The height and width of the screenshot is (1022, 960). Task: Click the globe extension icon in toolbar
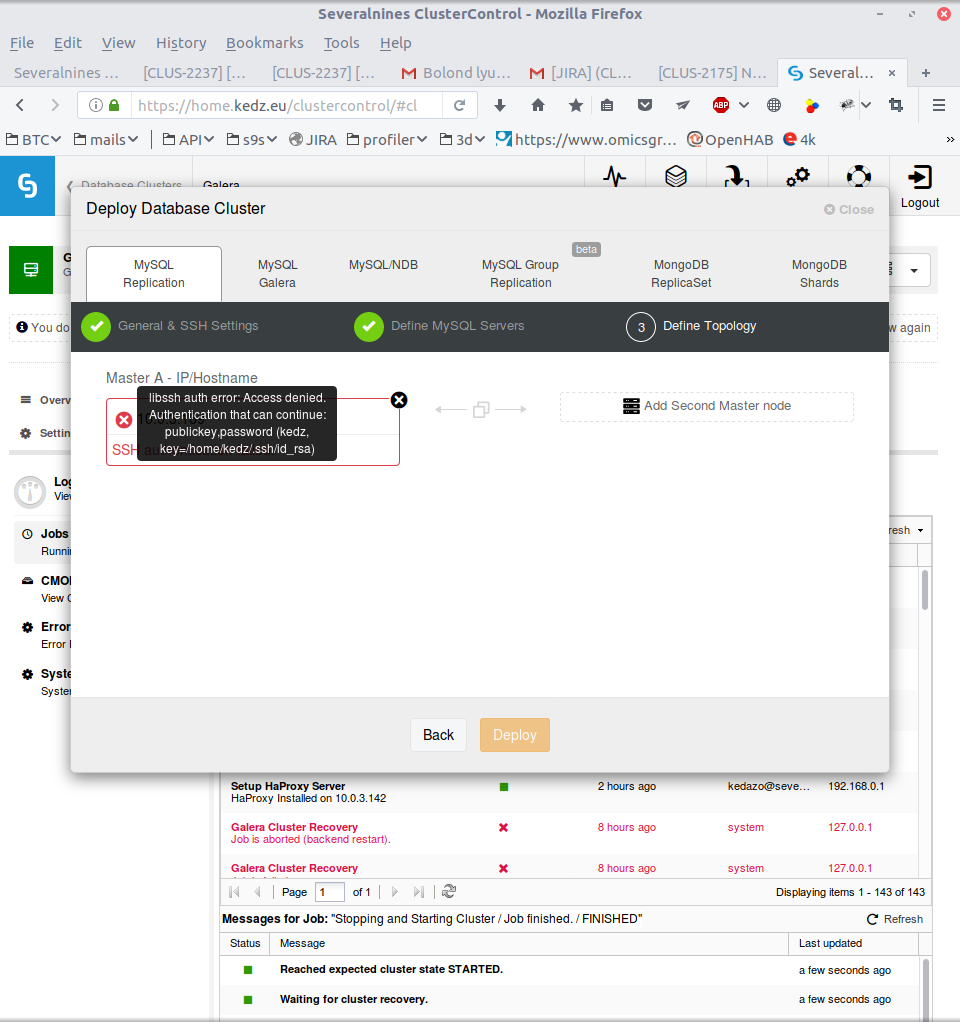coord(774,106)
